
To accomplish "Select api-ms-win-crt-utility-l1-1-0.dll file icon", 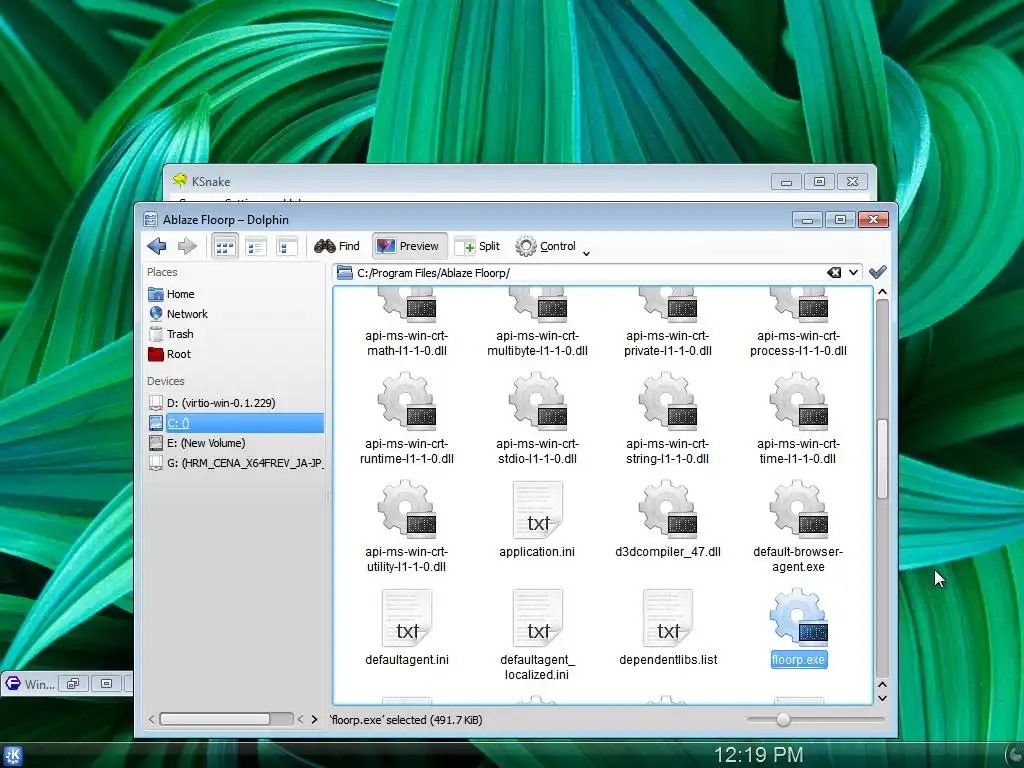I will click(x=407, y=509).
